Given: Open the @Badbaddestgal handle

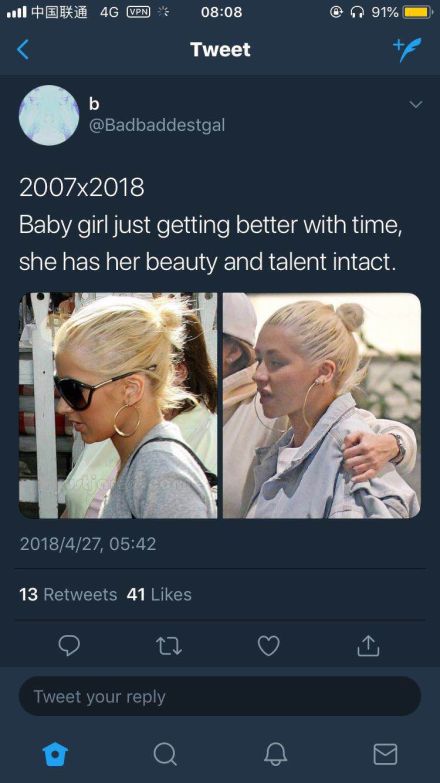Looking at the screenshot, I should [x=156, y=125].
